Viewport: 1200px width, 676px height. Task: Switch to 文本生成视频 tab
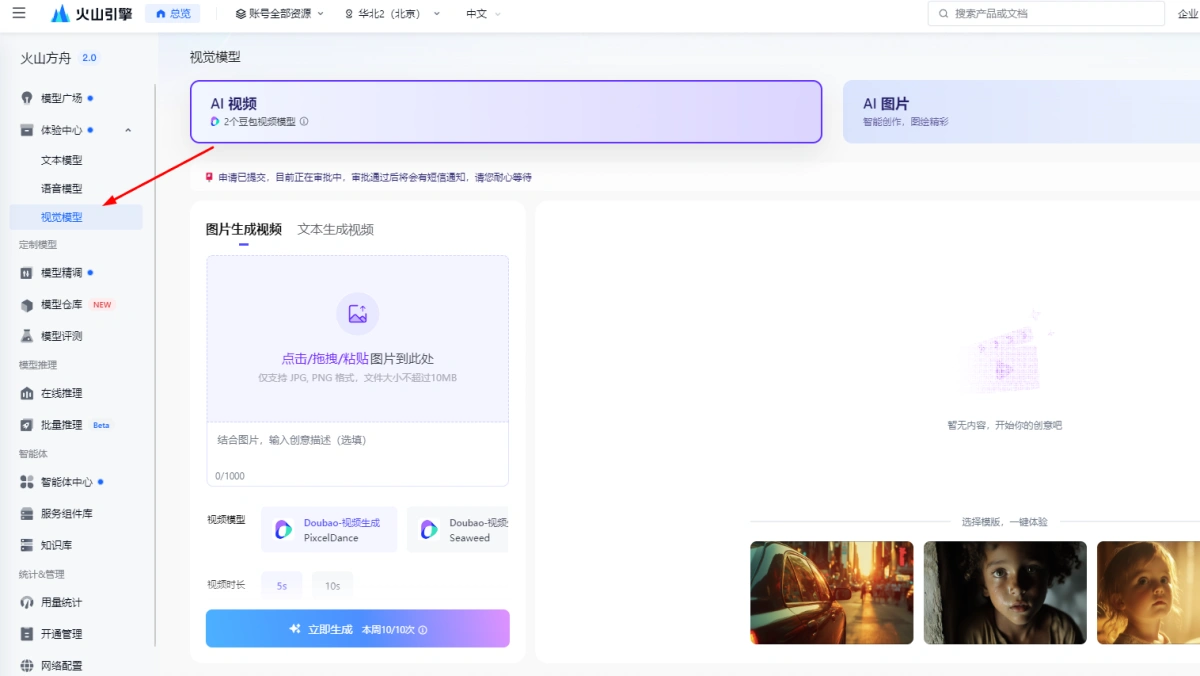click(336, 229)
